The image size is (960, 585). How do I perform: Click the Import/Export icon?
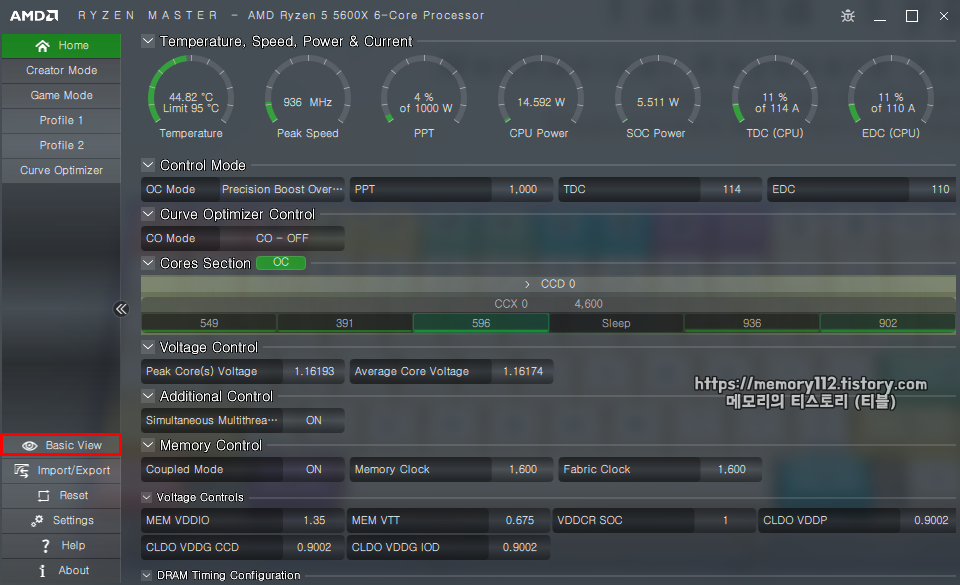pyautogui.click(x=21, y=471)
